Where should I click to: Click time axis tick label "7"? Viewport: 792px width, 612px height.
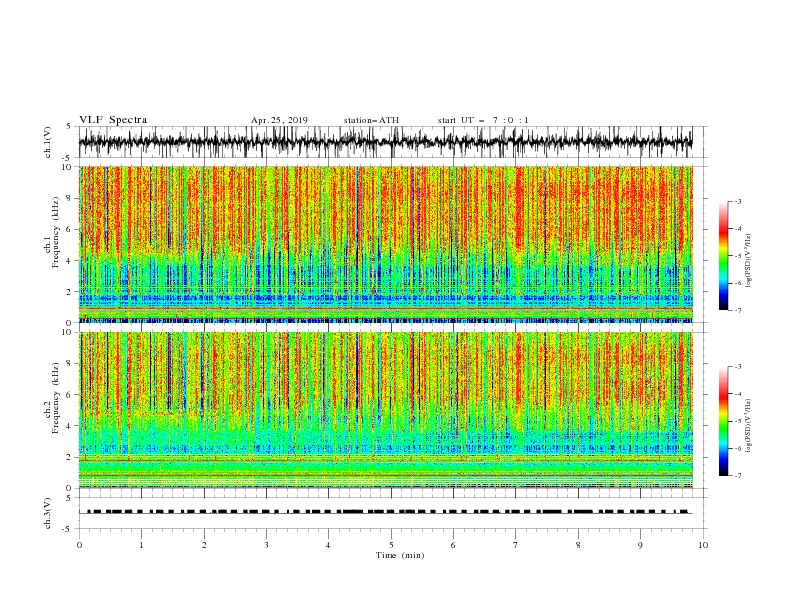click(516, 545)
